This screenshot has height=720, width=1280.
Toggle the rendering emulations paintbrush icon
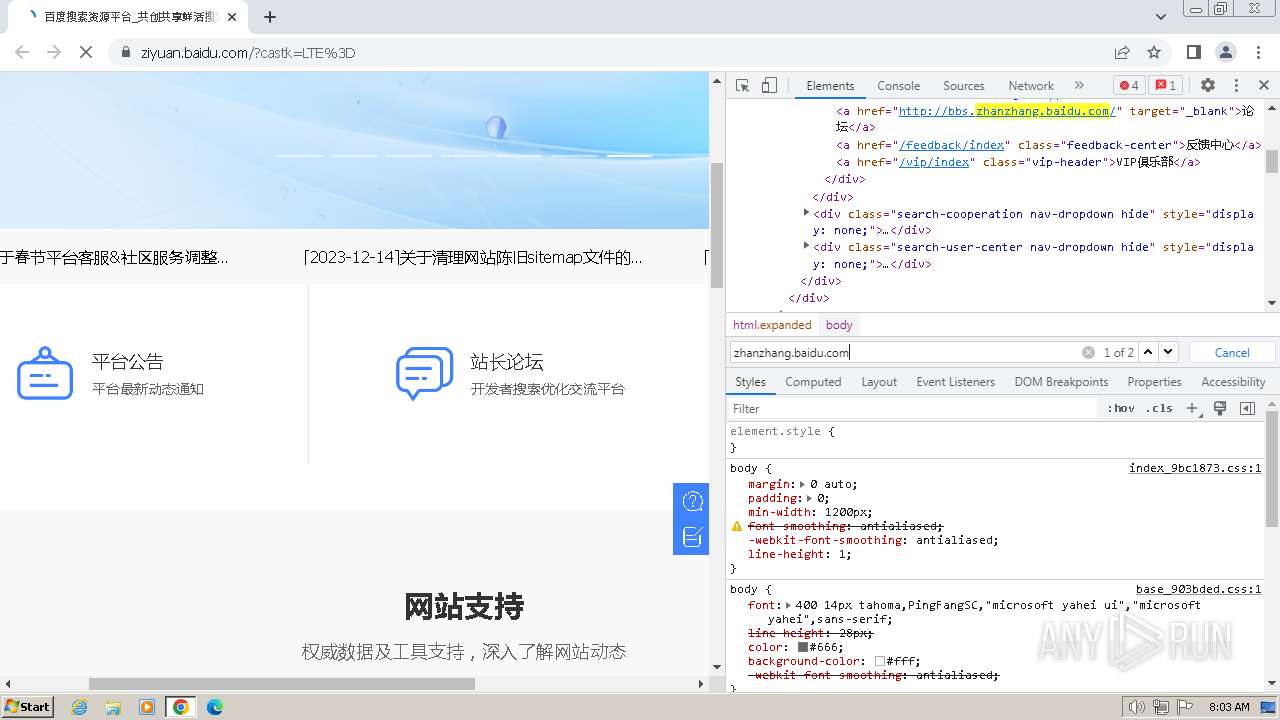pyautogui.click(x=1220, y=408)
